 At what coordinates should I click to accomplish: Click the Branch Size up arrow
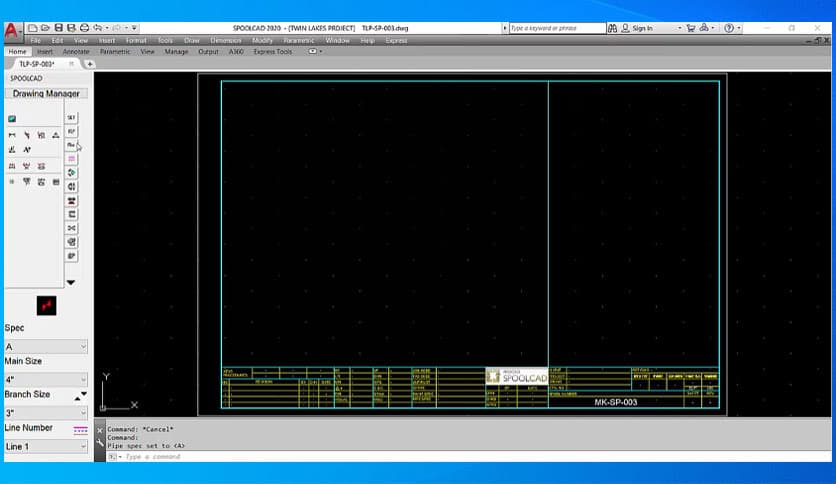coord(77,398)
